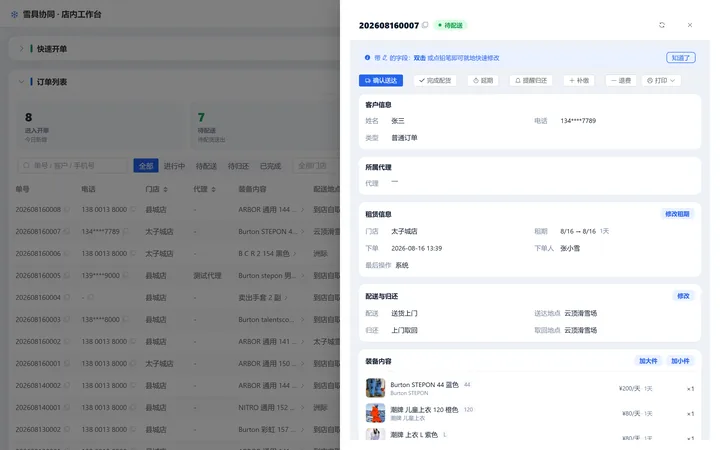This screenshot has width=720, height=450.
Task: Expand equipment for B C R 2 154 黑色
Action: (x=294, y=253)
